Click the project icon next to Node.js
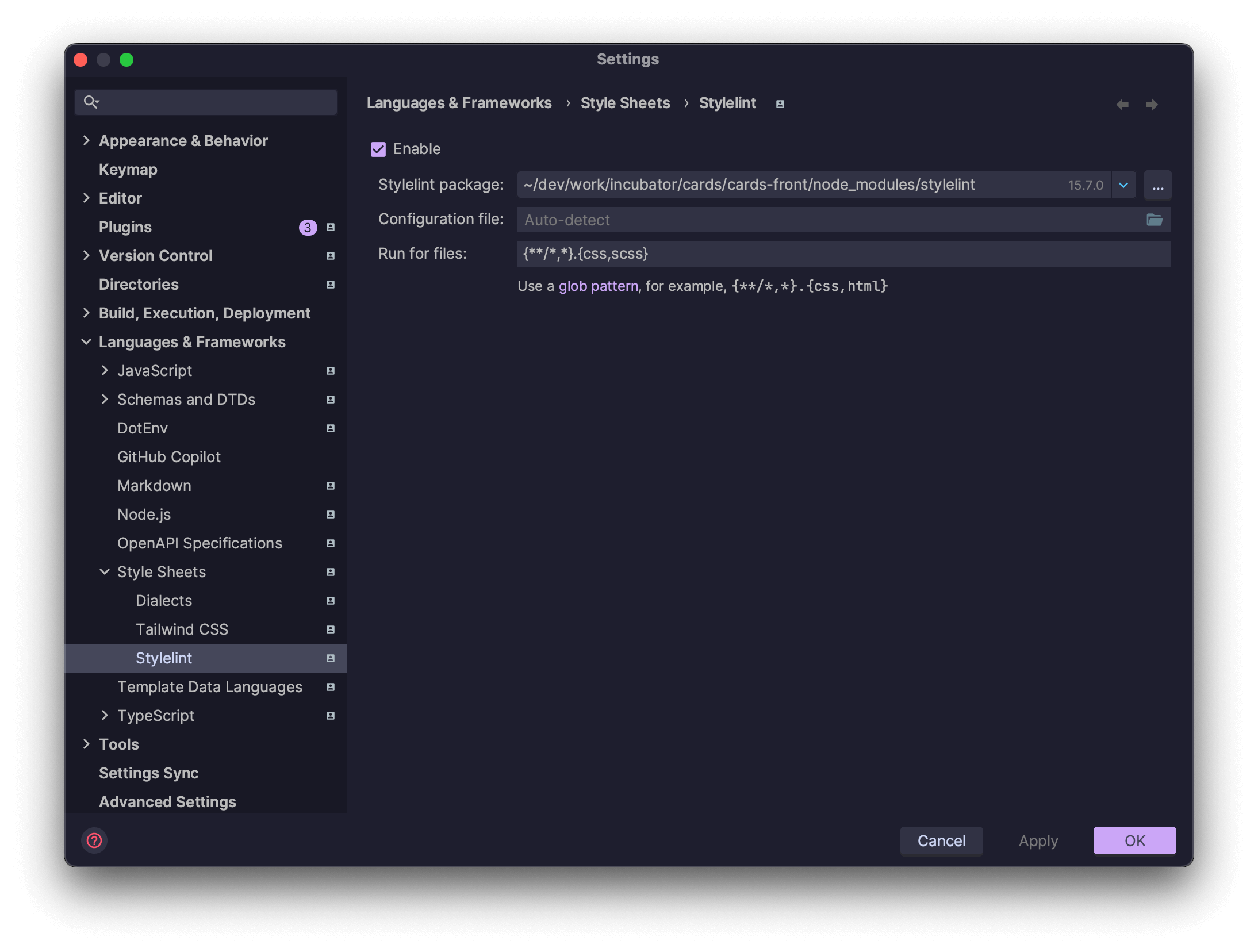Viewport: 1258px width, 952px height. [x=330, y=515]
